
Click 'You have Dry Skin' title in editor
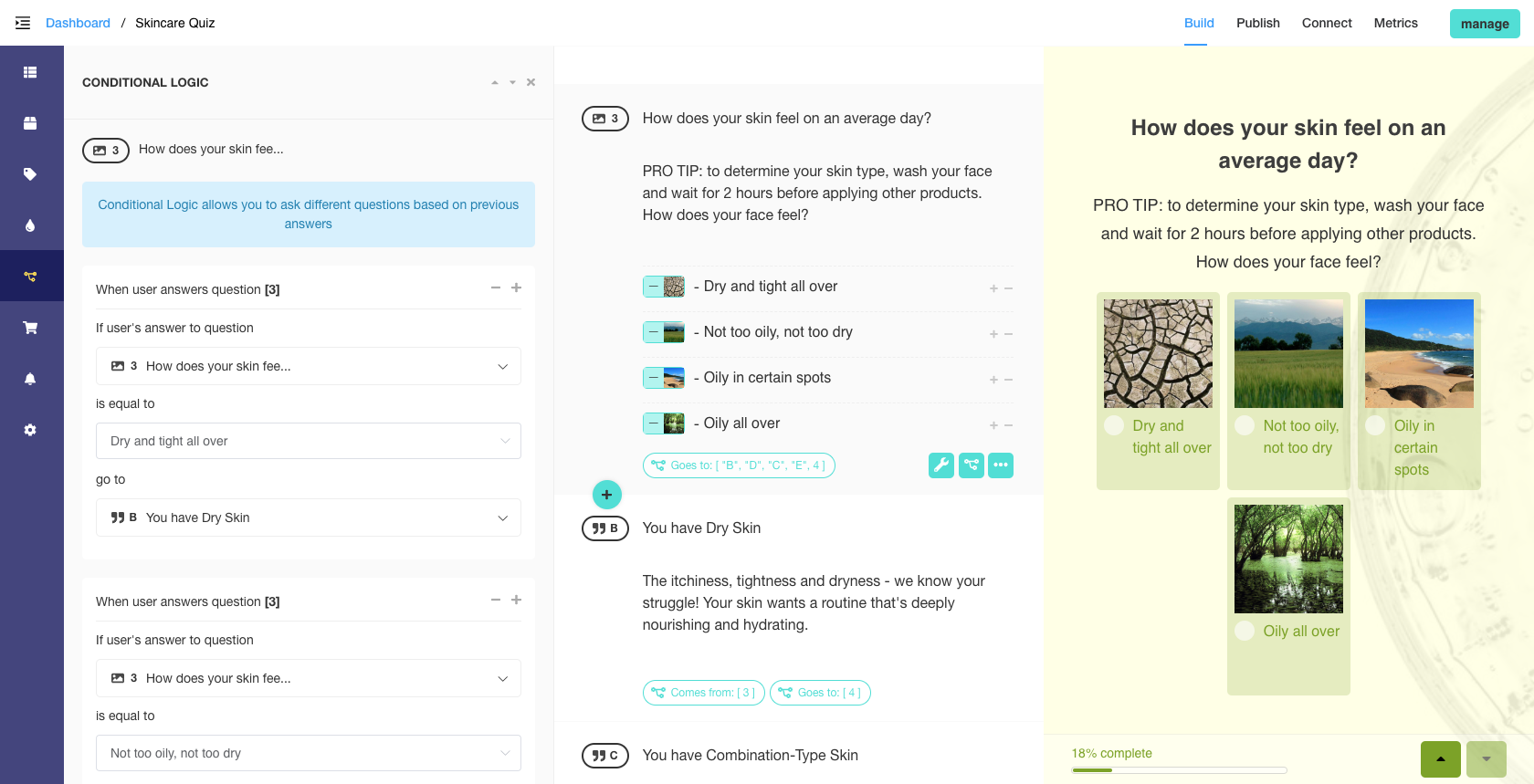coord(701,528)
